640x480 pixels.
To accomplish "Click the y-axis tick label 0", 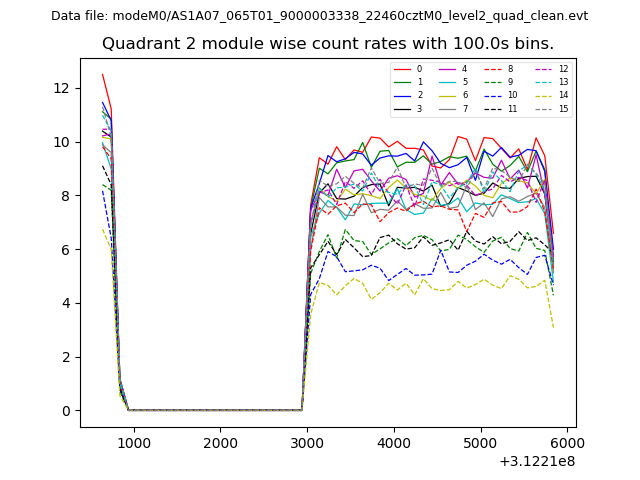I will coord(66,411).
